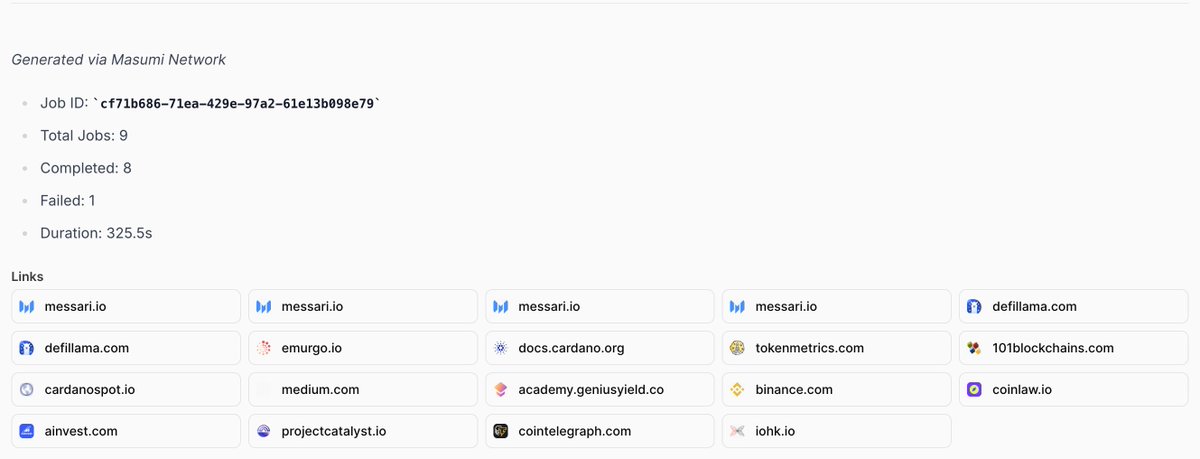Click the 'Completed: 8' line
This screenshot has width=1200, height=459.
(86, 168)
